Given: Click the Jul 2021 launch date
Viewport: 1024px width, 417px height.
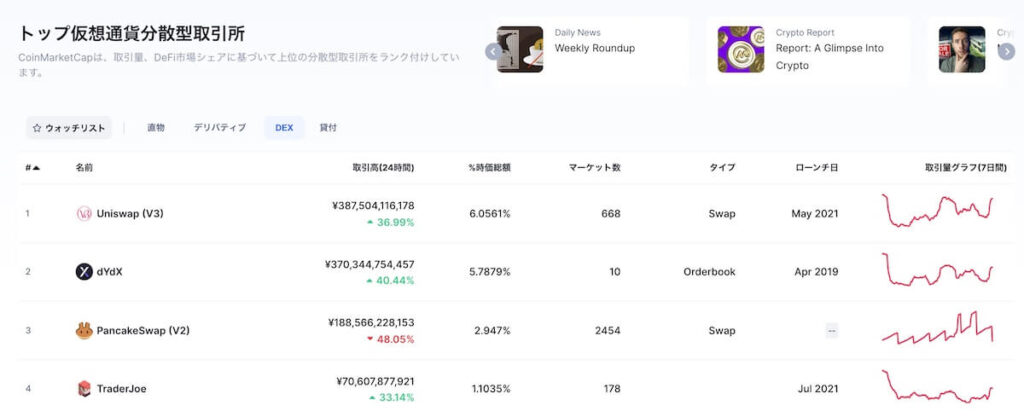Looking at the screenshot, I should click(818, 389).
